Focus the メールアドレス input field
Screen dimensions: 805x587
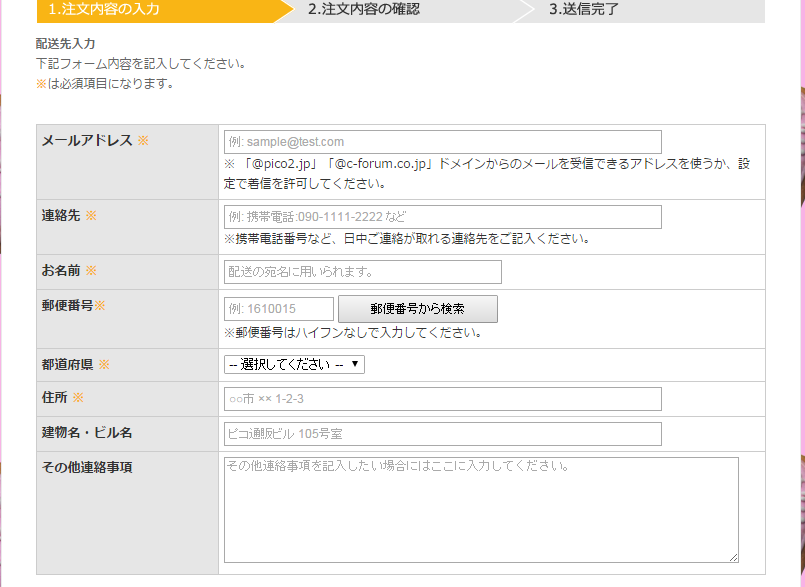442,142
